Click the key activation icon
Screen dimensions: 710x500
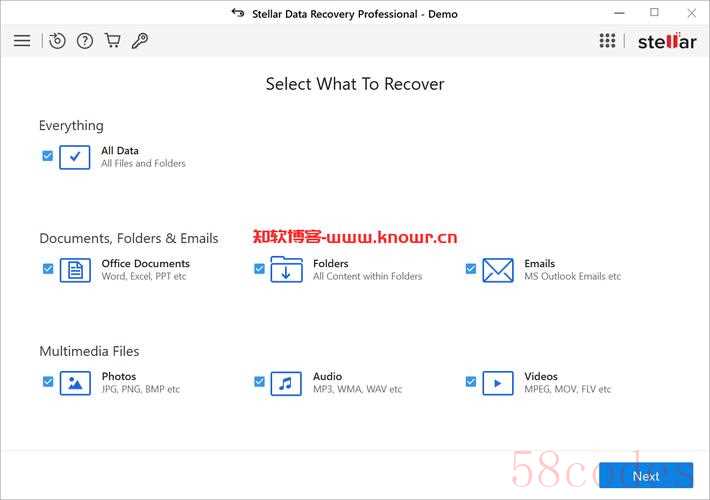click(139, 41)
